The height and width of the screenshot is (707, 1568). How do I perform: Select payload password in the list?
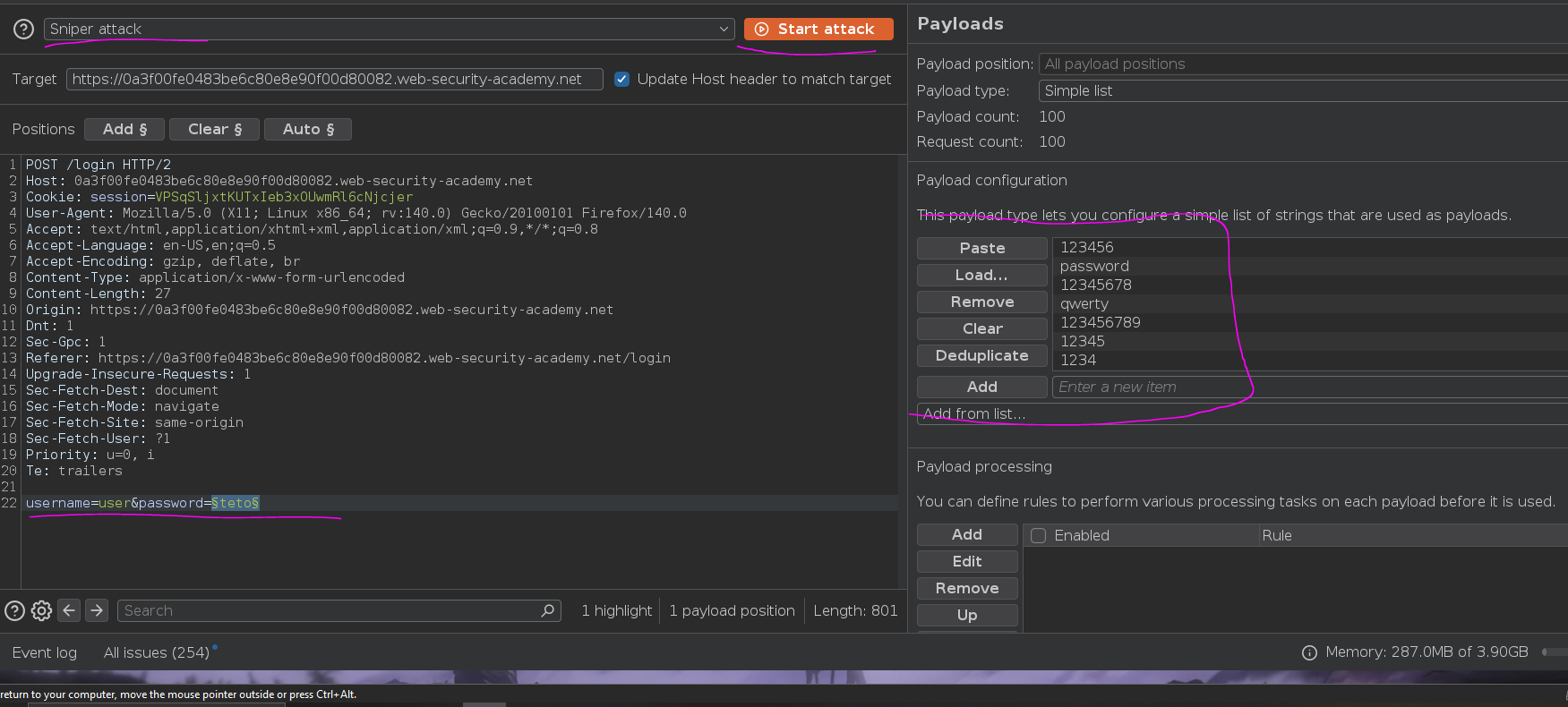click(x=1310, y=266)
